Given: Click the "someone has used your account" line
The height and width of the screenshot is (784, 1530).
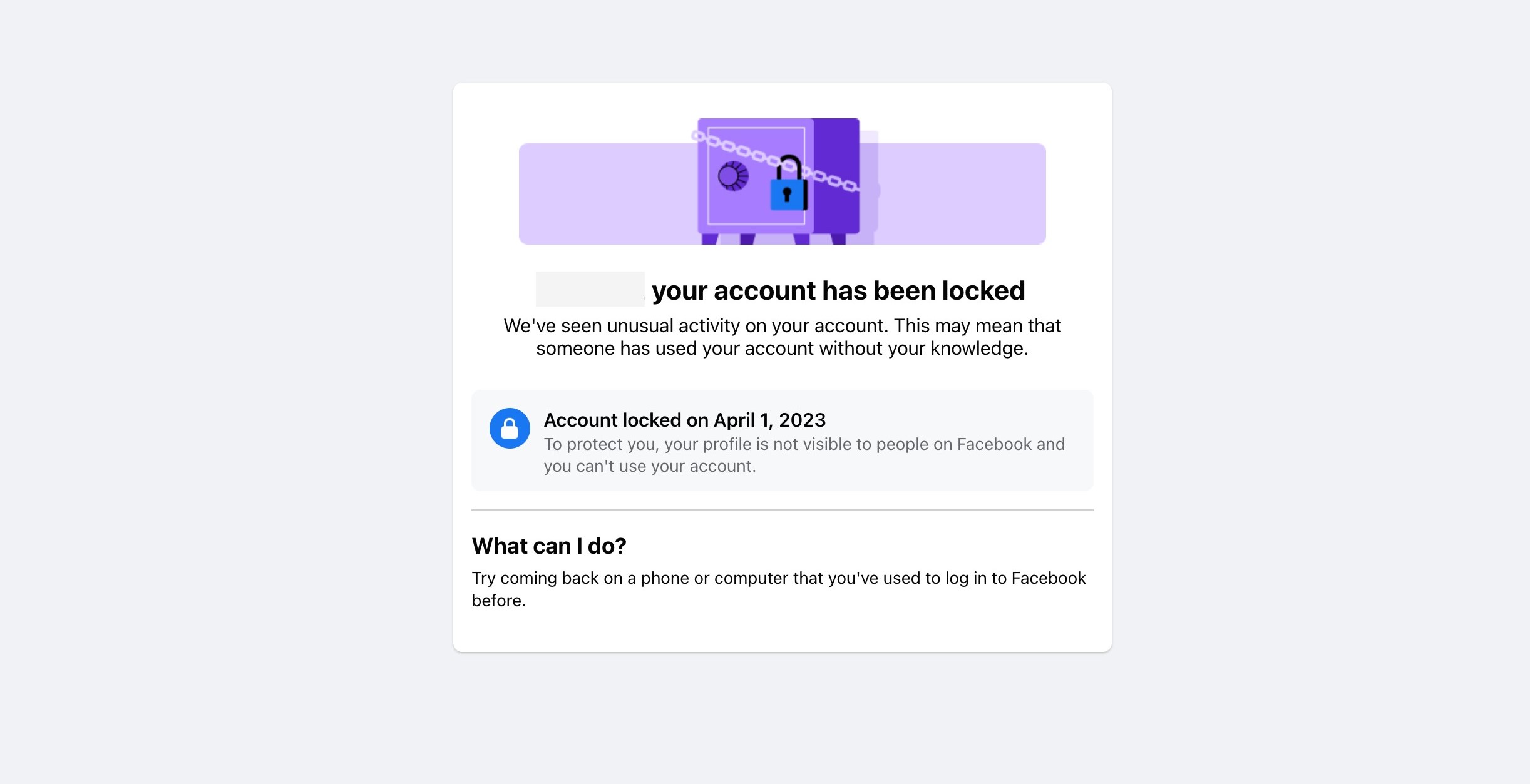Looking at the screenshot, I should [782, 349].
